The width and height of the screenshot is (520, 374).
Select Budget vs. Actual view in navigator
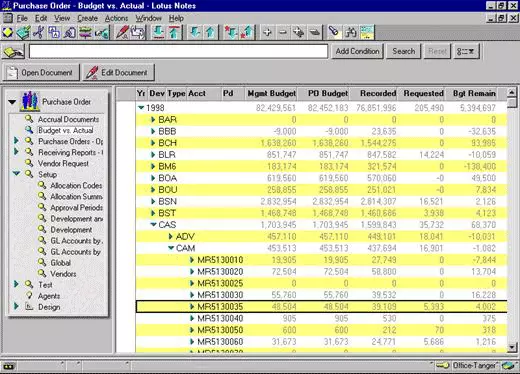[x=65, y=130]
